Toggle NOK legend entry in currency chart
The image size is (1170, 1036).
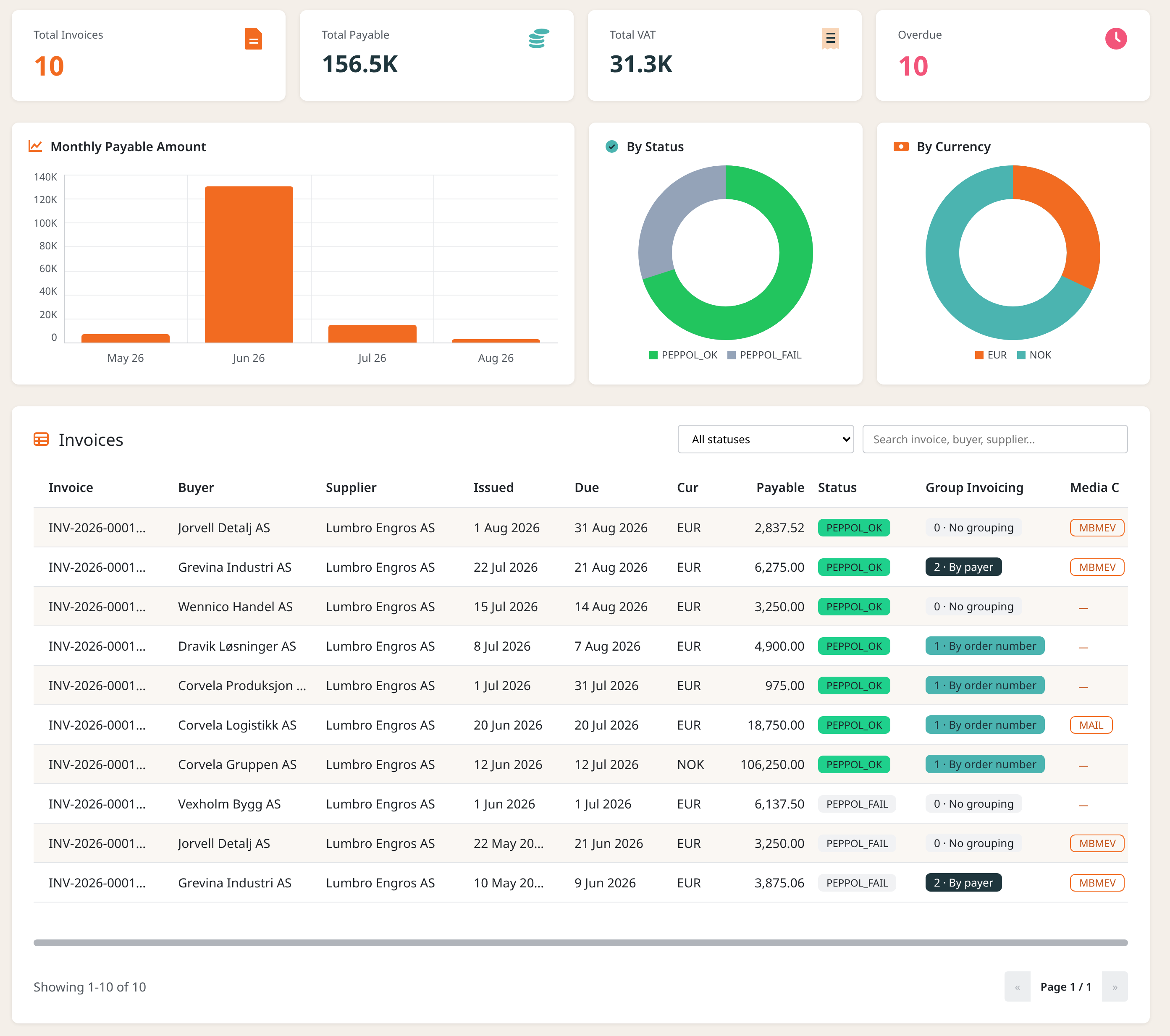[x=1034, y=355]
